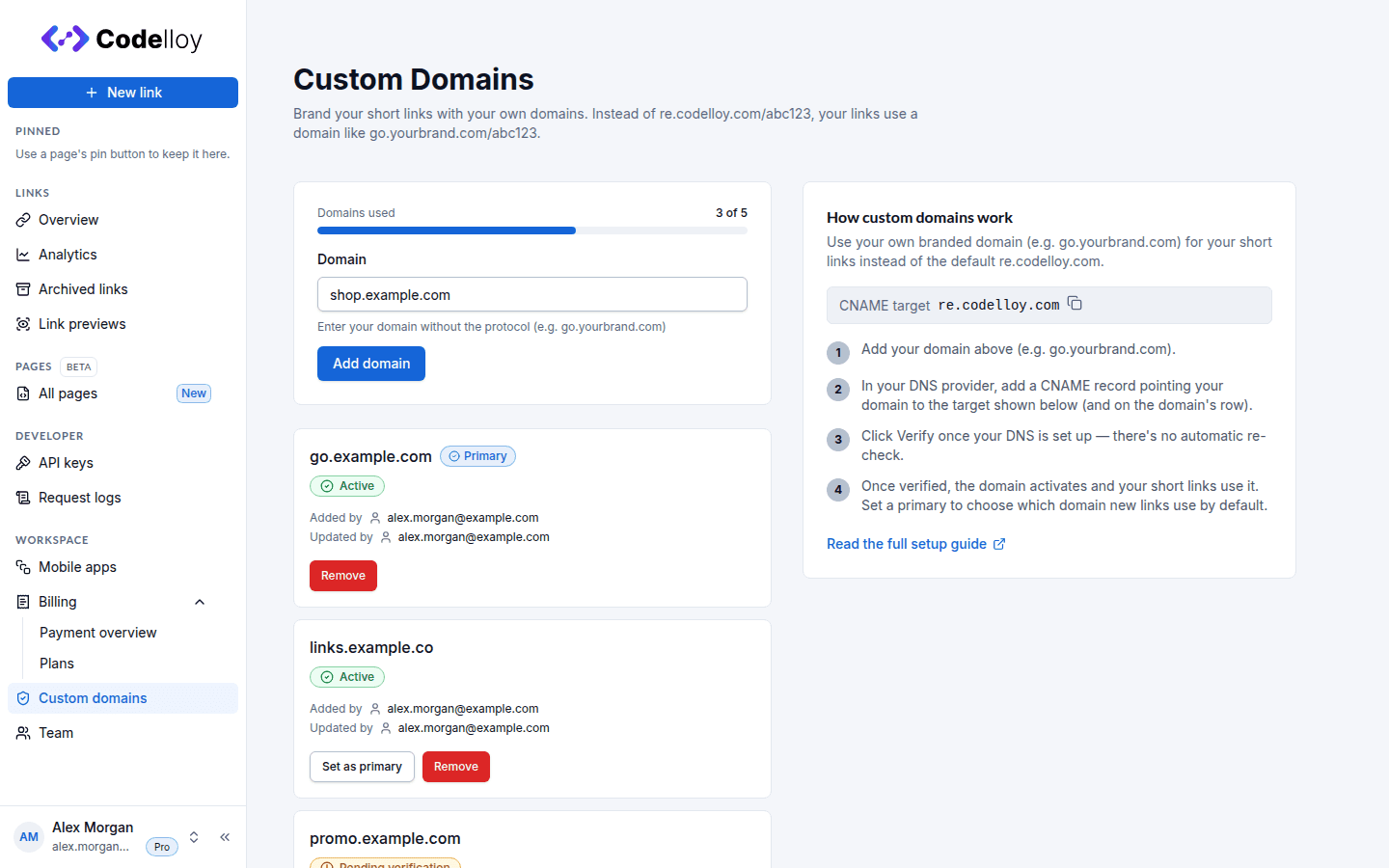Image resolution: width=1389 pixels, height=868 pixels.
Task: Go to Analytics
Action: point(123,255)
